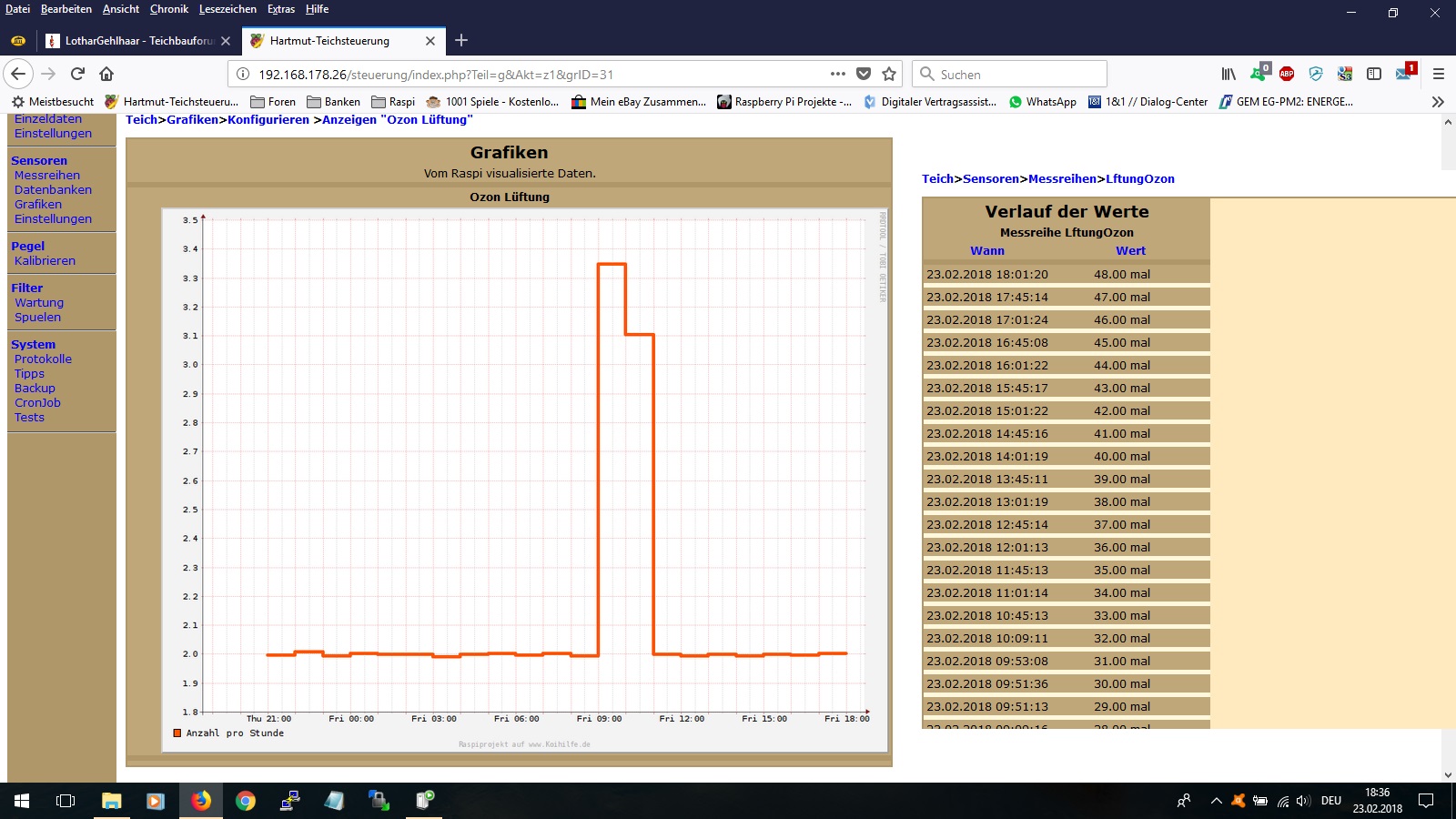Open the Adblock Plus extension icon

tap(1287, 74)
